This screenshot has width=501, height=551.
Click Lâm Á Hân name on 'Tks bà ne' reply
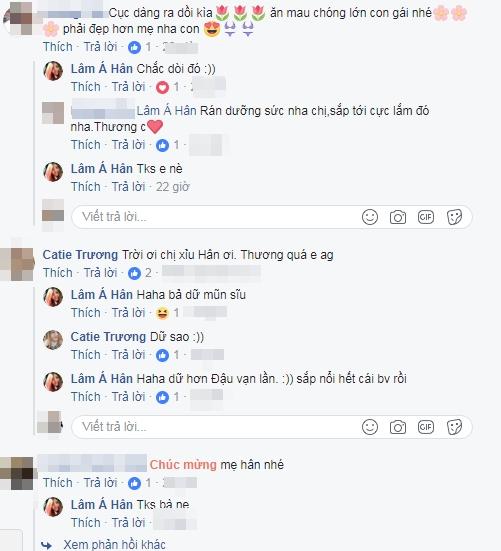coord(102,505)
